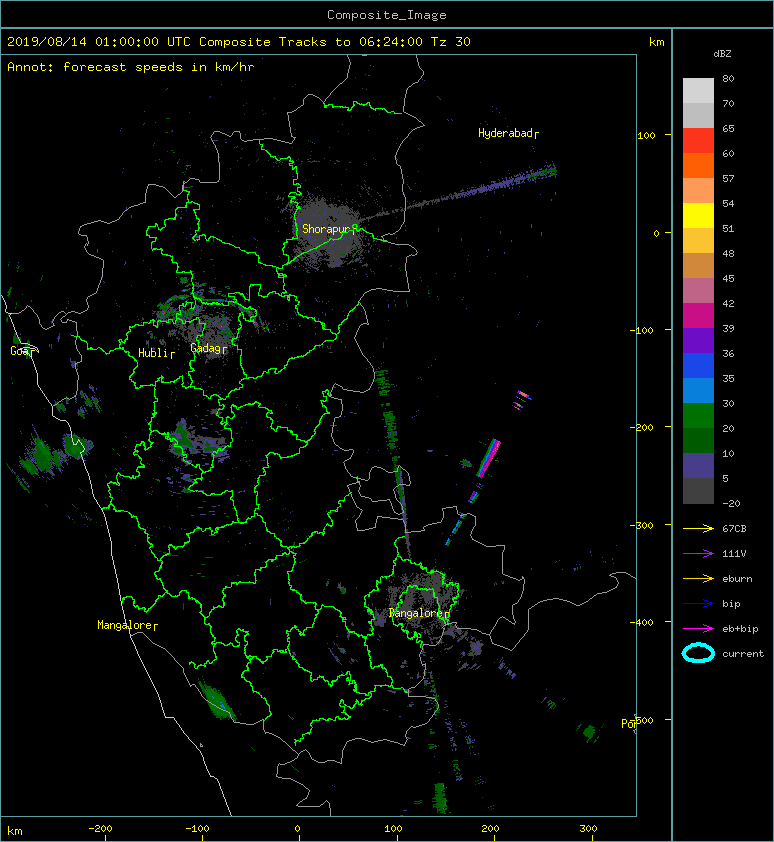Select the -20 dBZ legend value

click(x=731, y=504)
